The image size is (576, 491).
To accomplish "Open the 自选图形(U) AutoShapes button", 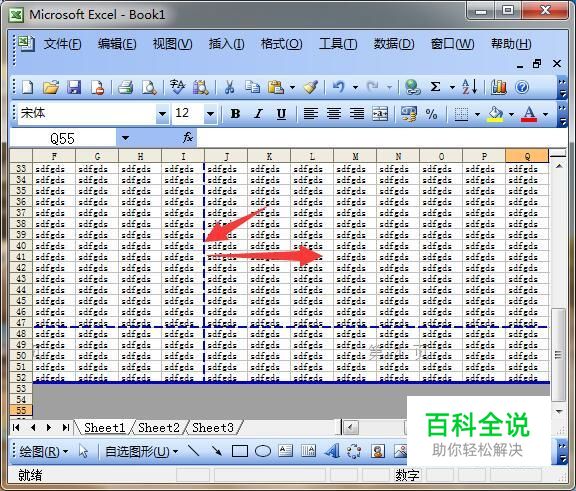I will [x=141, y=451].
